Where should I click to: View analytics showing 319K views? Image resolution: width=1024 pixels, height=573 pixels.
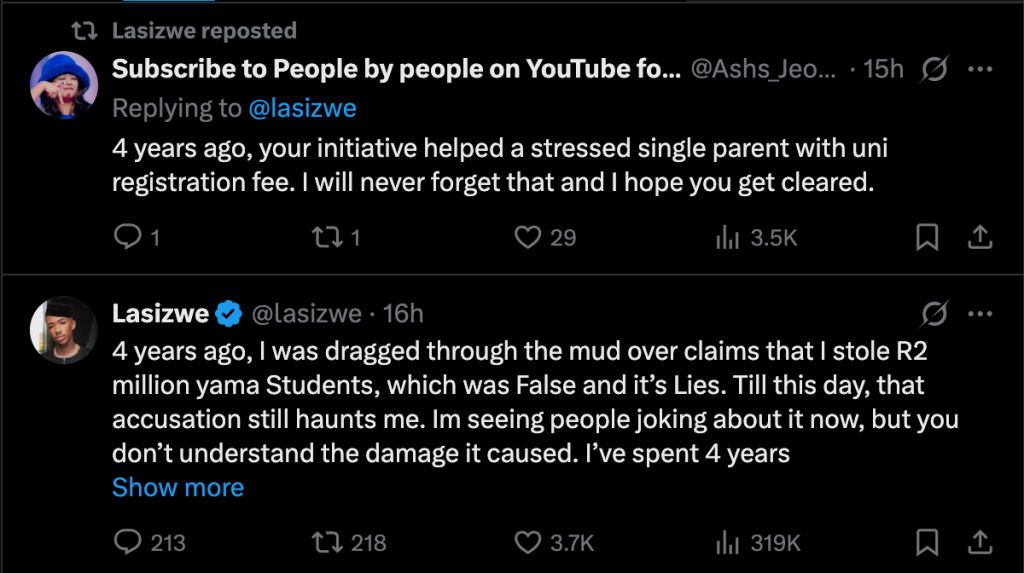(x=727, y=542)
